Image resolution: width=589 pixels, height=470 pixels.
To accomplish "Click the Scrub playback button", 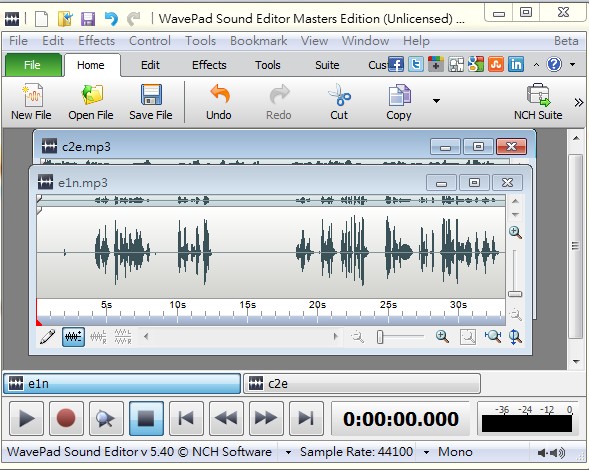I will pos(106,418).
